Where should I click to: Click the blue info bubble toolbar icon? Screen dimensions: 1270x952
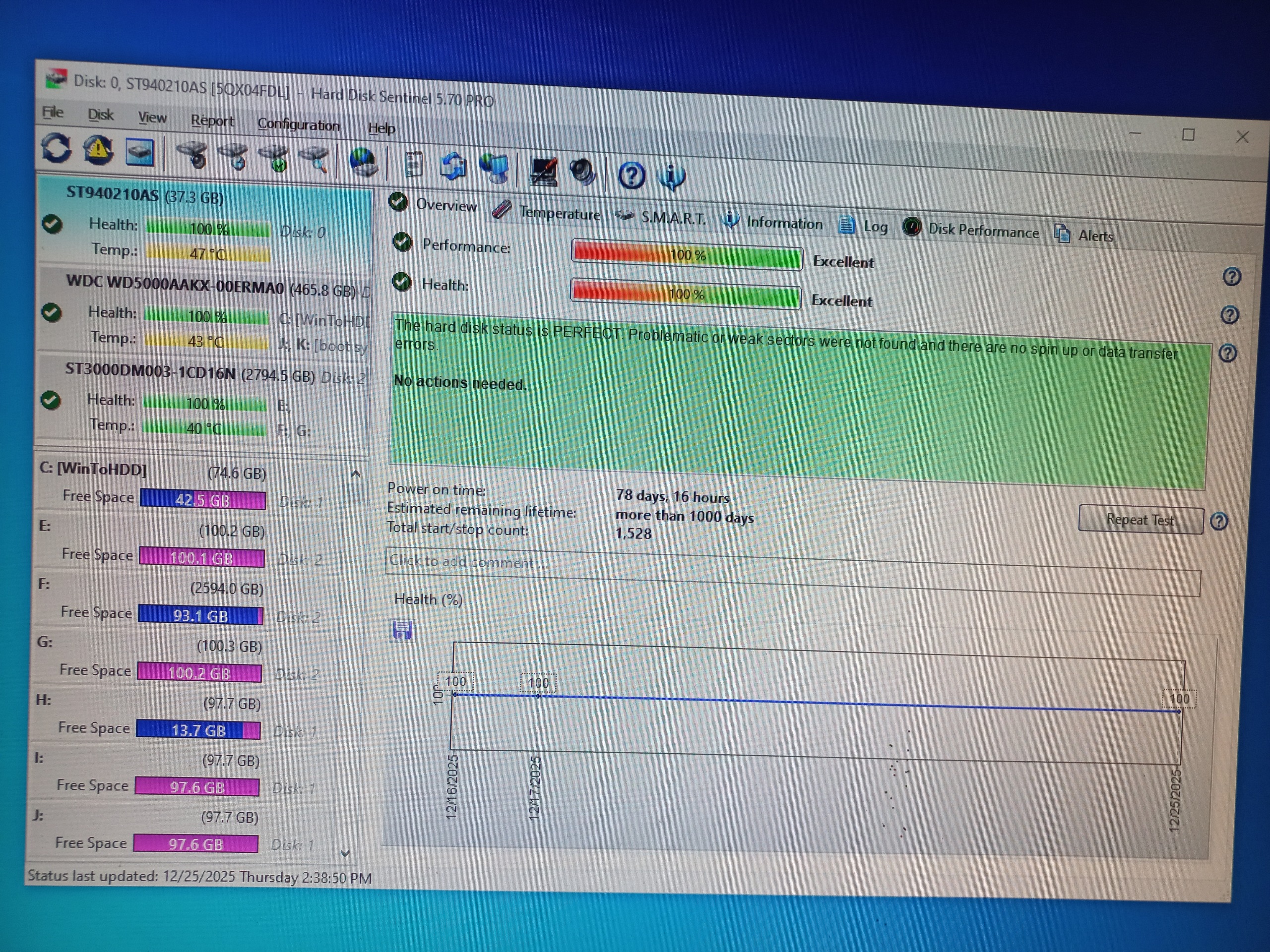click(x=671, y=176)
